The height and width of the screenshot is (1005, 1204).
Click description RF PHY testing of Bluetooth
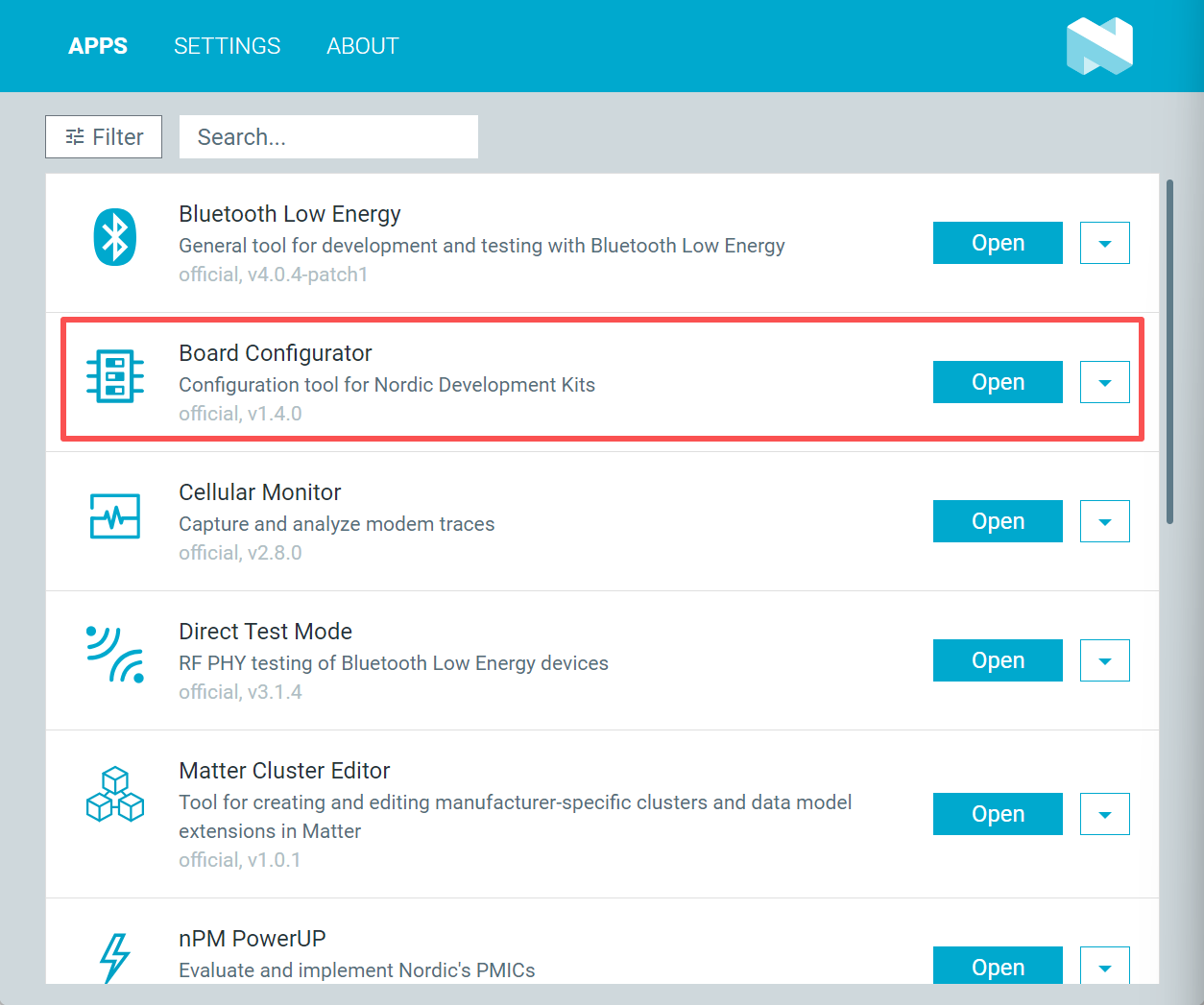(394, 663)
